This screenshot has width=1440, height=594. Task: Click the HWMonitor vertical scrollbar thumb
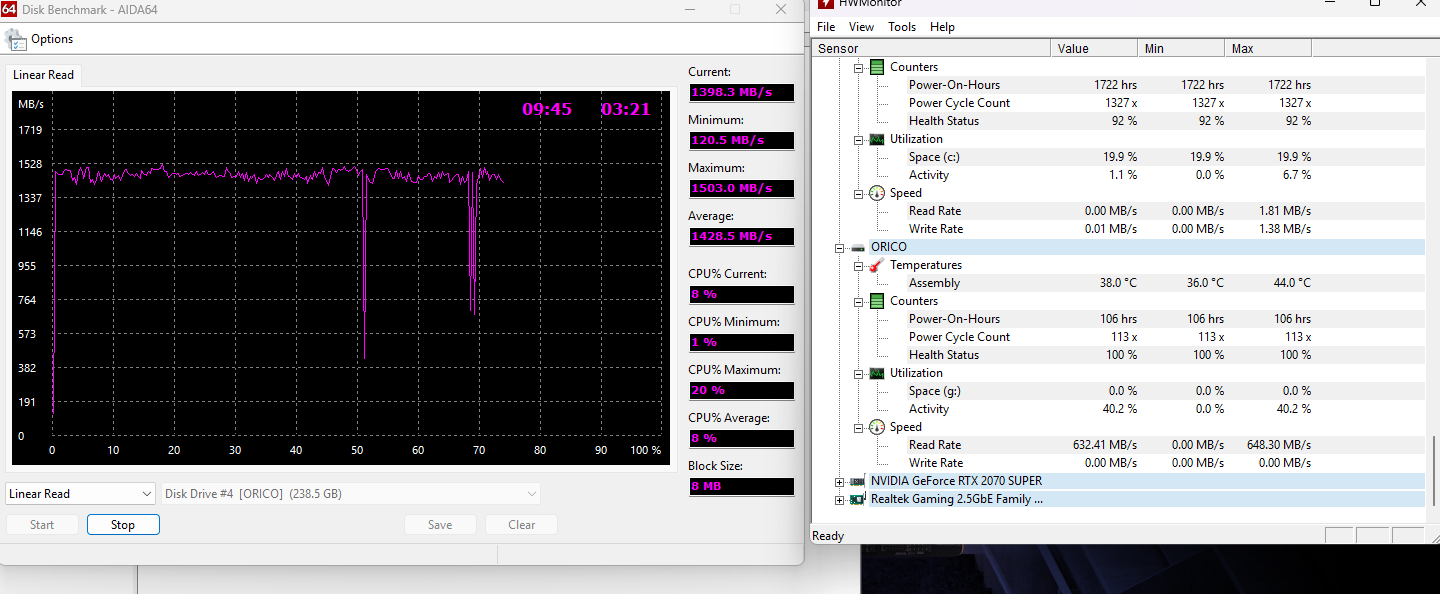[x=1433, y=472]
